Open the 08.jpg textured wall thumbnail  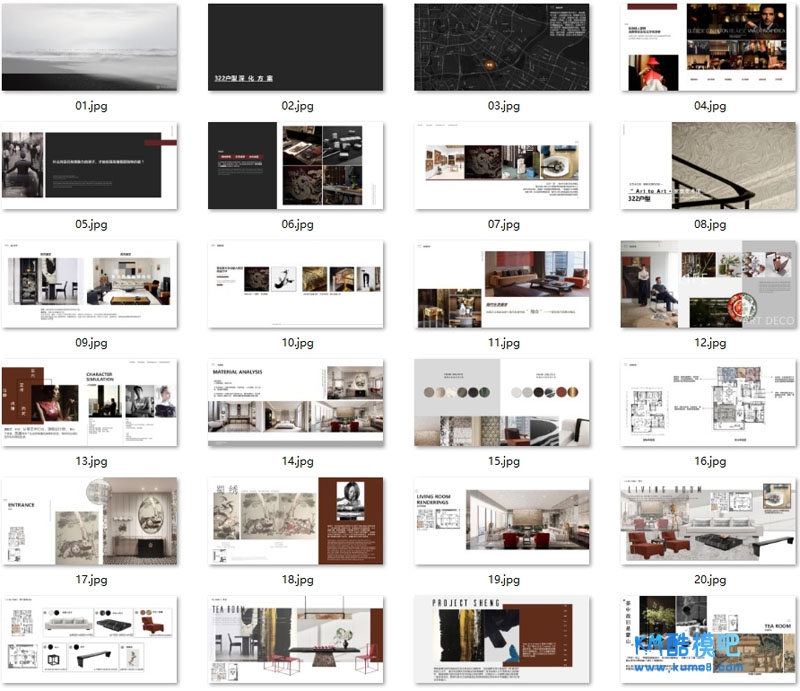pos(709,166)
